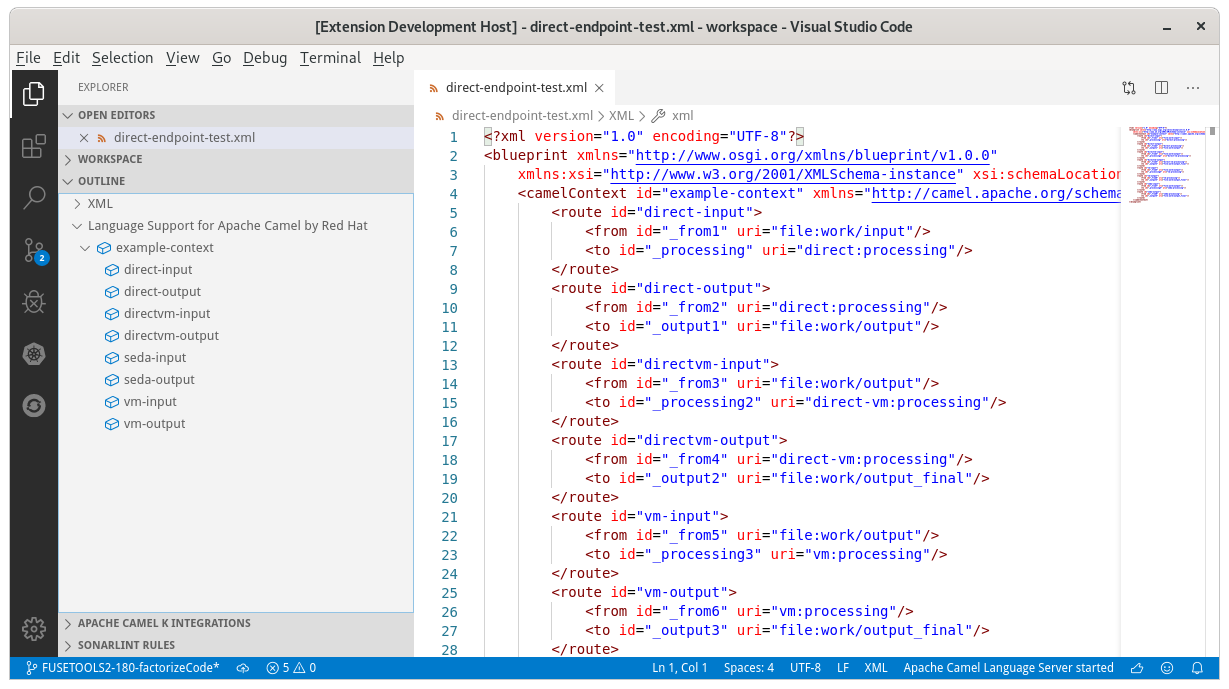
Task: Close direct-endpoint-test.xml in Open Editors
Action: [x=84, y=138]
